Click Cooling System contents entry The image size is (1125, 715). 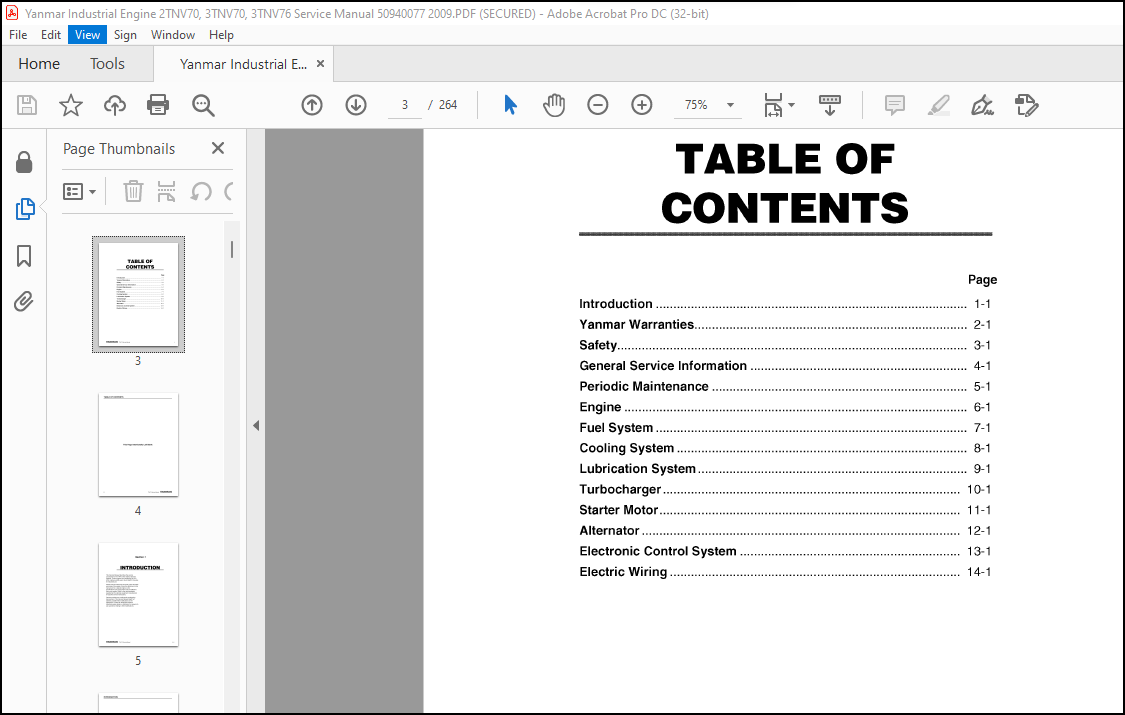[x=785, y=448]
